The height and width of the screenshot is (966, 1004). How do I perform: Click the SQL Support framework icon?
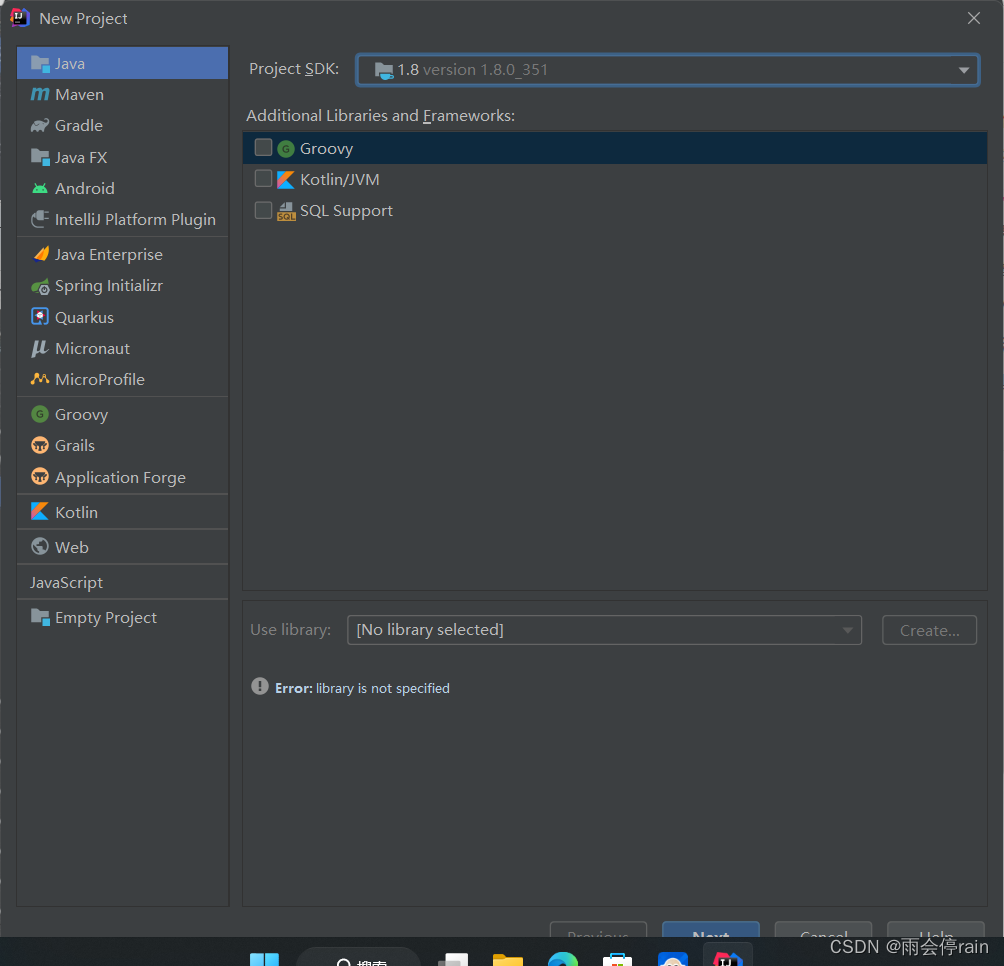coord(286,211)
